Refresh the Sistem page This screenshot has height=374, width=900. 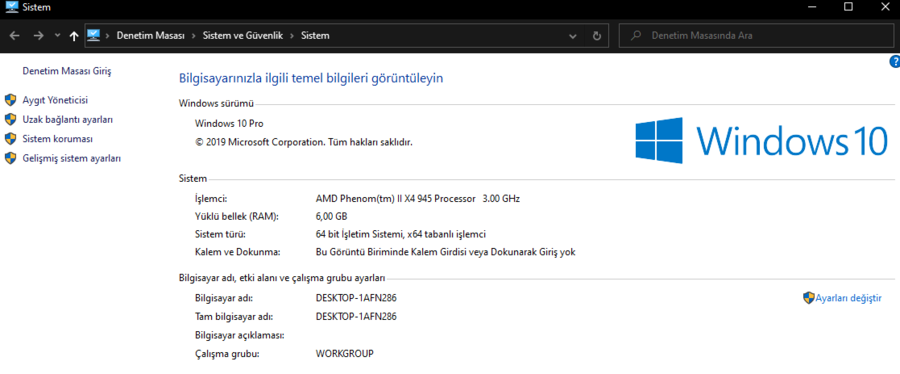coord(596,36)
